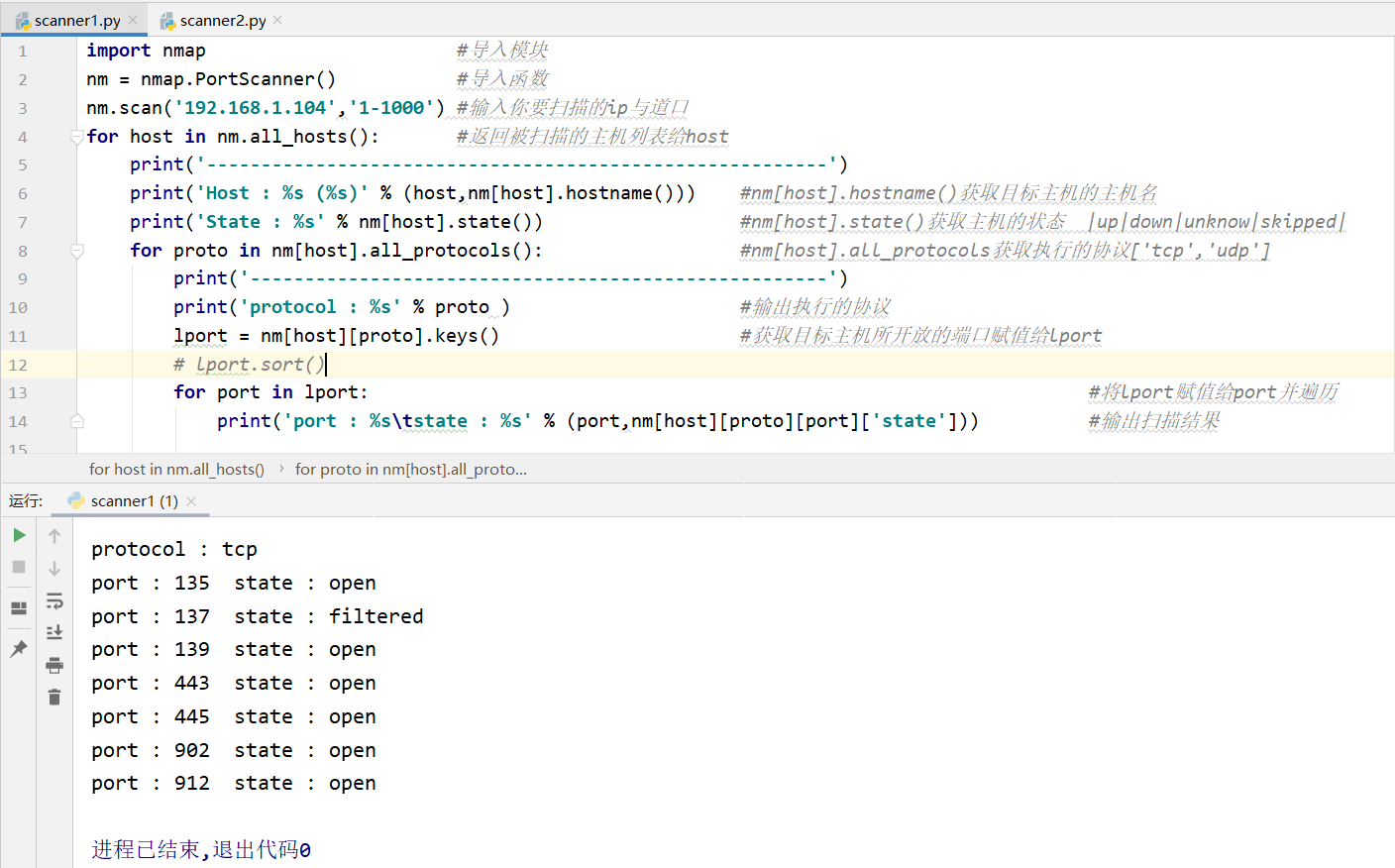
Task: Click the '进程已结束,退出代码0' message
Action: pyautogui.click(x=201, y=849)
